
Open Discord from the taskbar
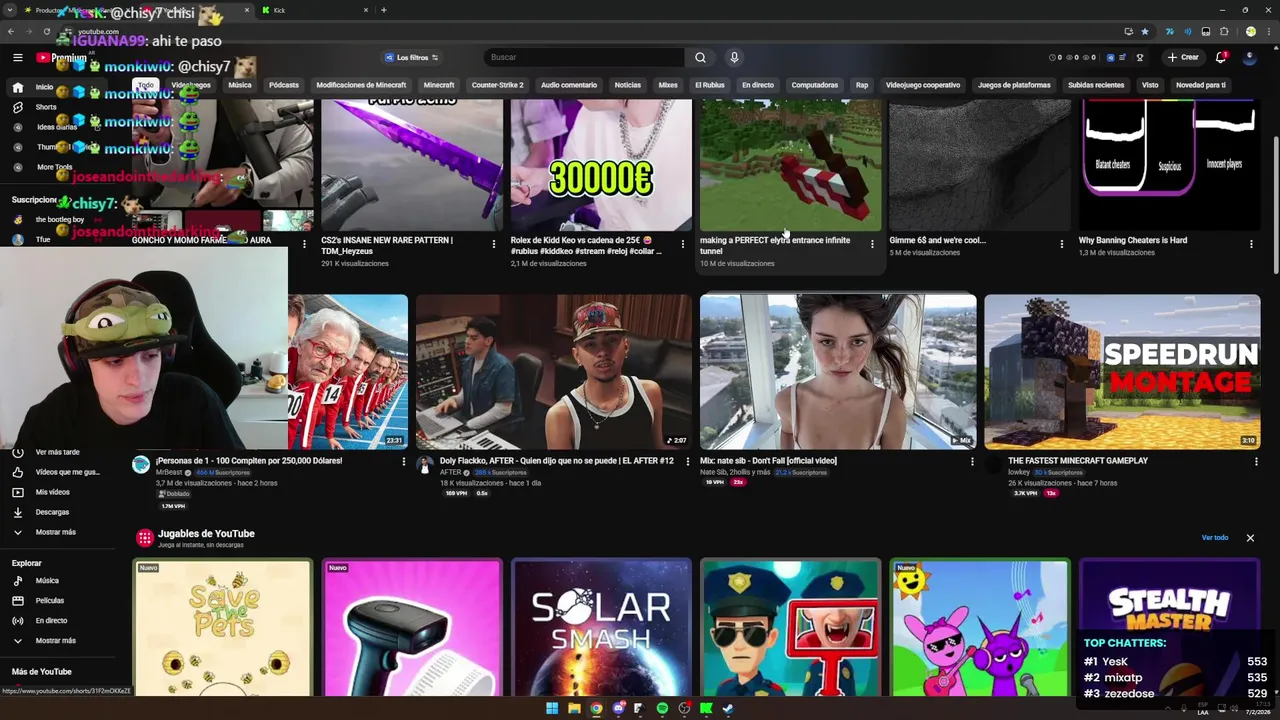tap(619, 709)
